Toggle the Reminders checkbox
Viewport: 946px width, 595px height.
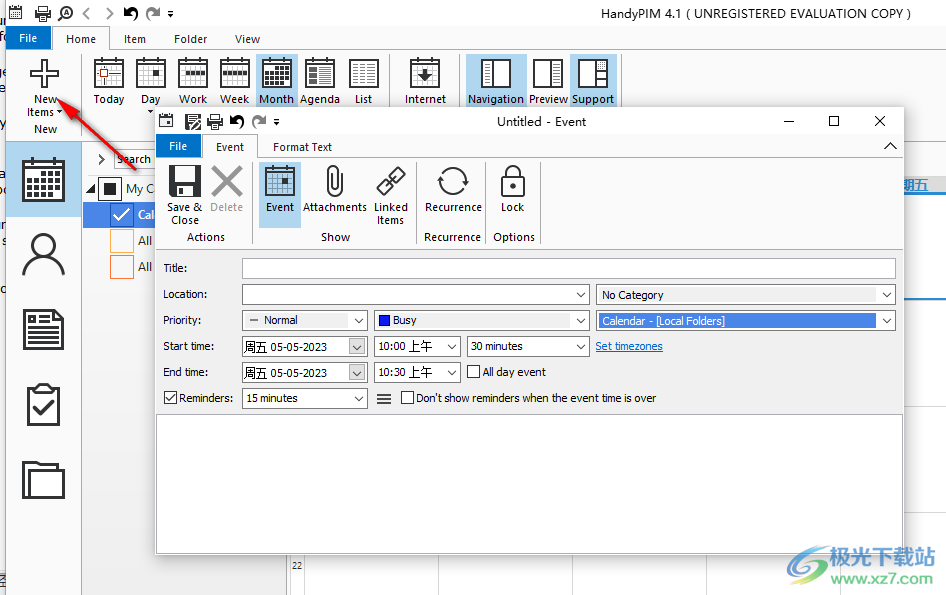(170, 398)
